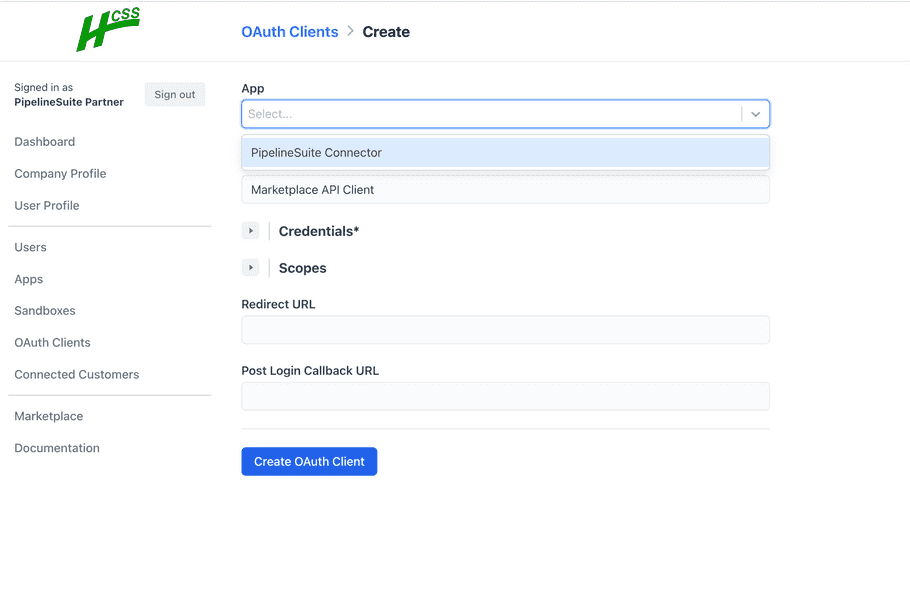
Task: Open the OAuth Clients breadcrumb link
Action: 289,31
